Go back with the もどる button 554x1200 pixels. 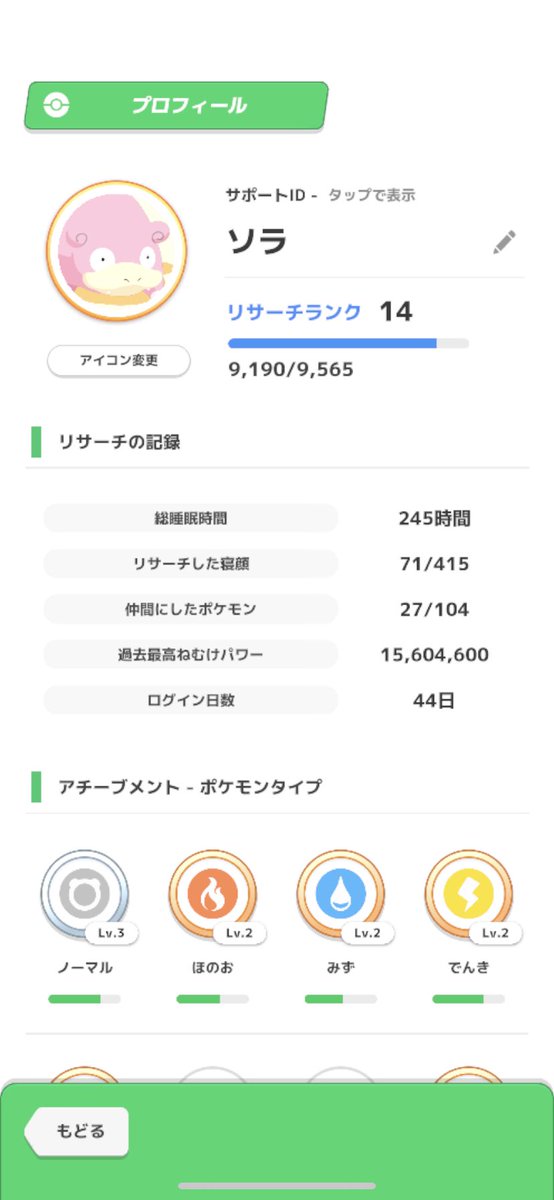pos(77,1133)
